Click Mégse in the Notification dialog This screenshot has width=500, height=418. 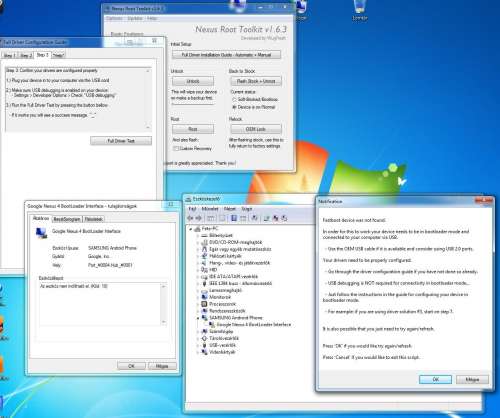click(x=472, y=379)
